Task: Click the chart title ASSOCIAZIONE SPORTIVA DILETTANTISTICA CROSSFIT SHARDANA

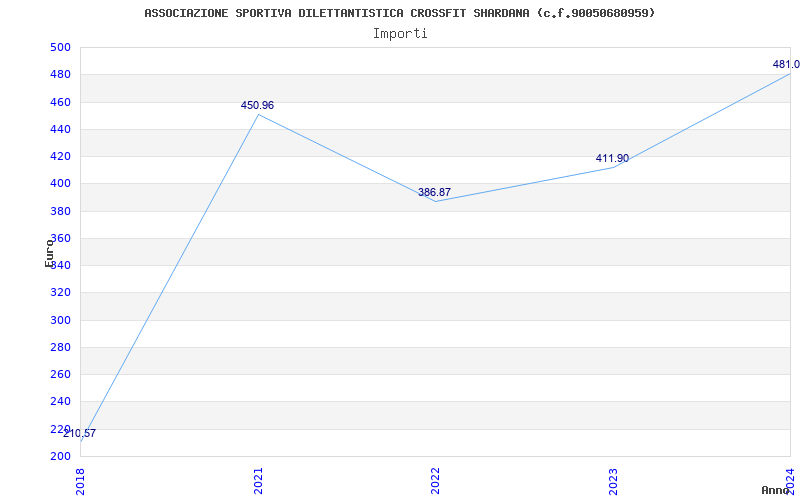Action: coord(399,13)
